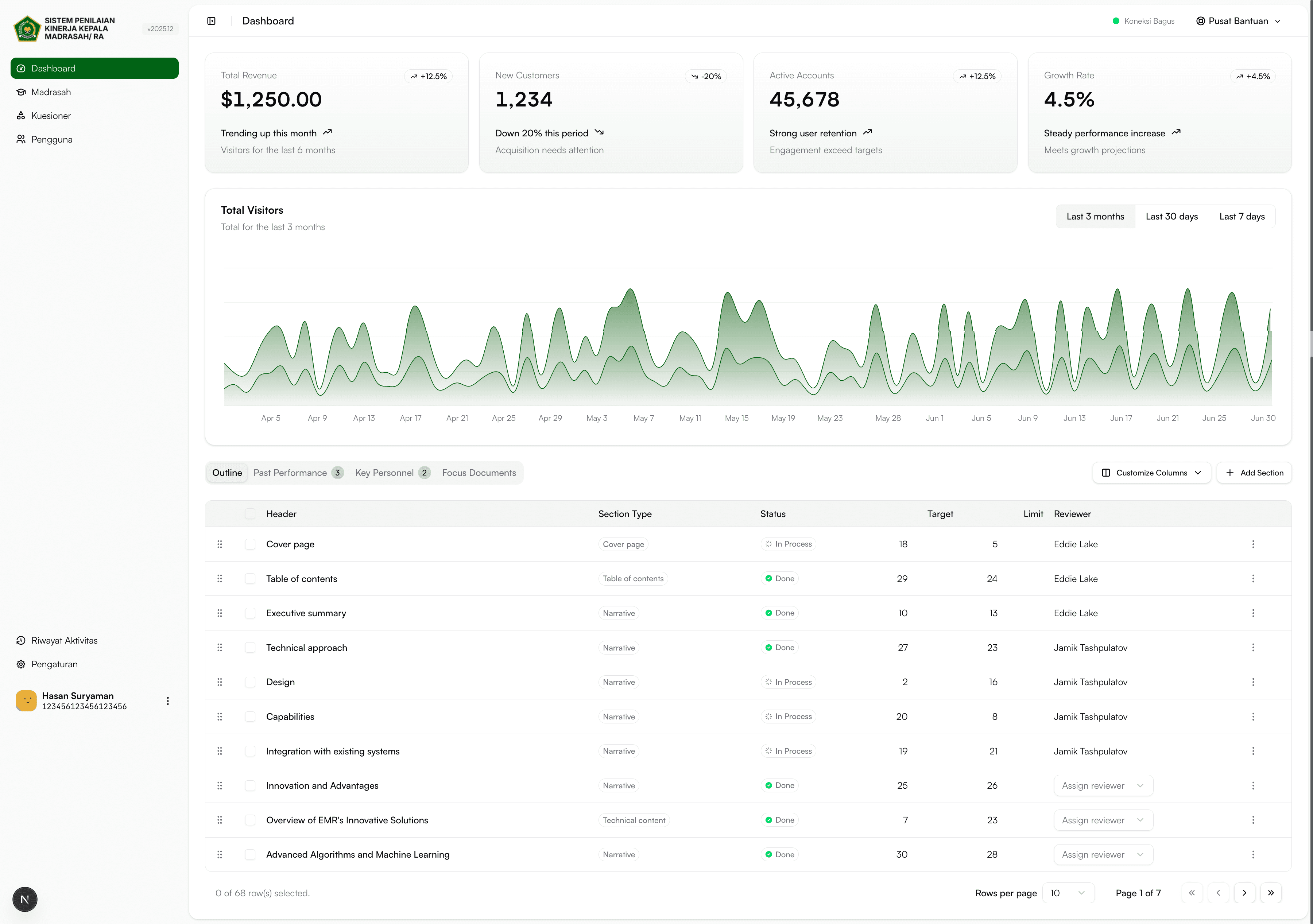The height and width of the screenshot is (924, 1313).
Task: Click the three-dot options beside Hasan Suryaman
Action: (167, 700)
